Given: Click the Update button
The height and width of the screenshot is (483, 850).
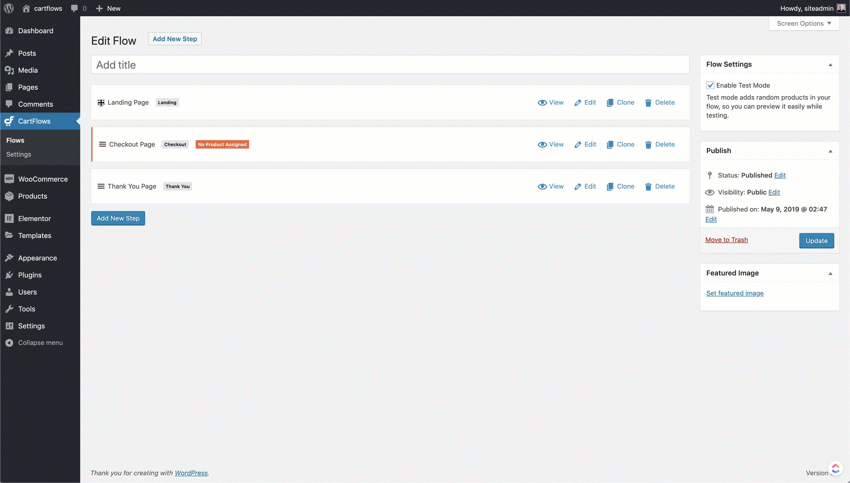Looking at the screenshot, I should click(816, 241).
